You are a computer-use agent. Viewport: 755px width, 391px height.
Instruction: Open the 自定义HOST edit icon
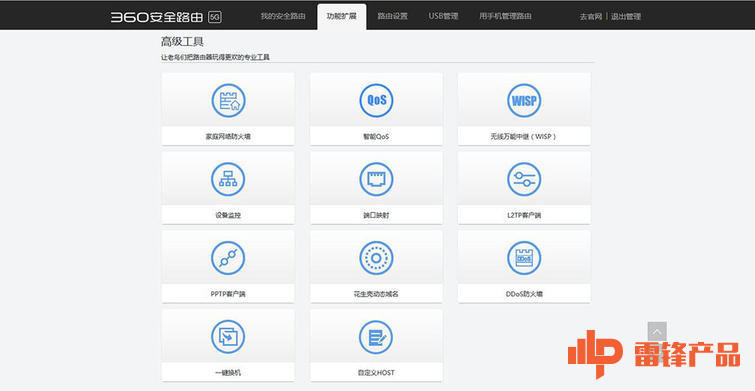point(376,337)
